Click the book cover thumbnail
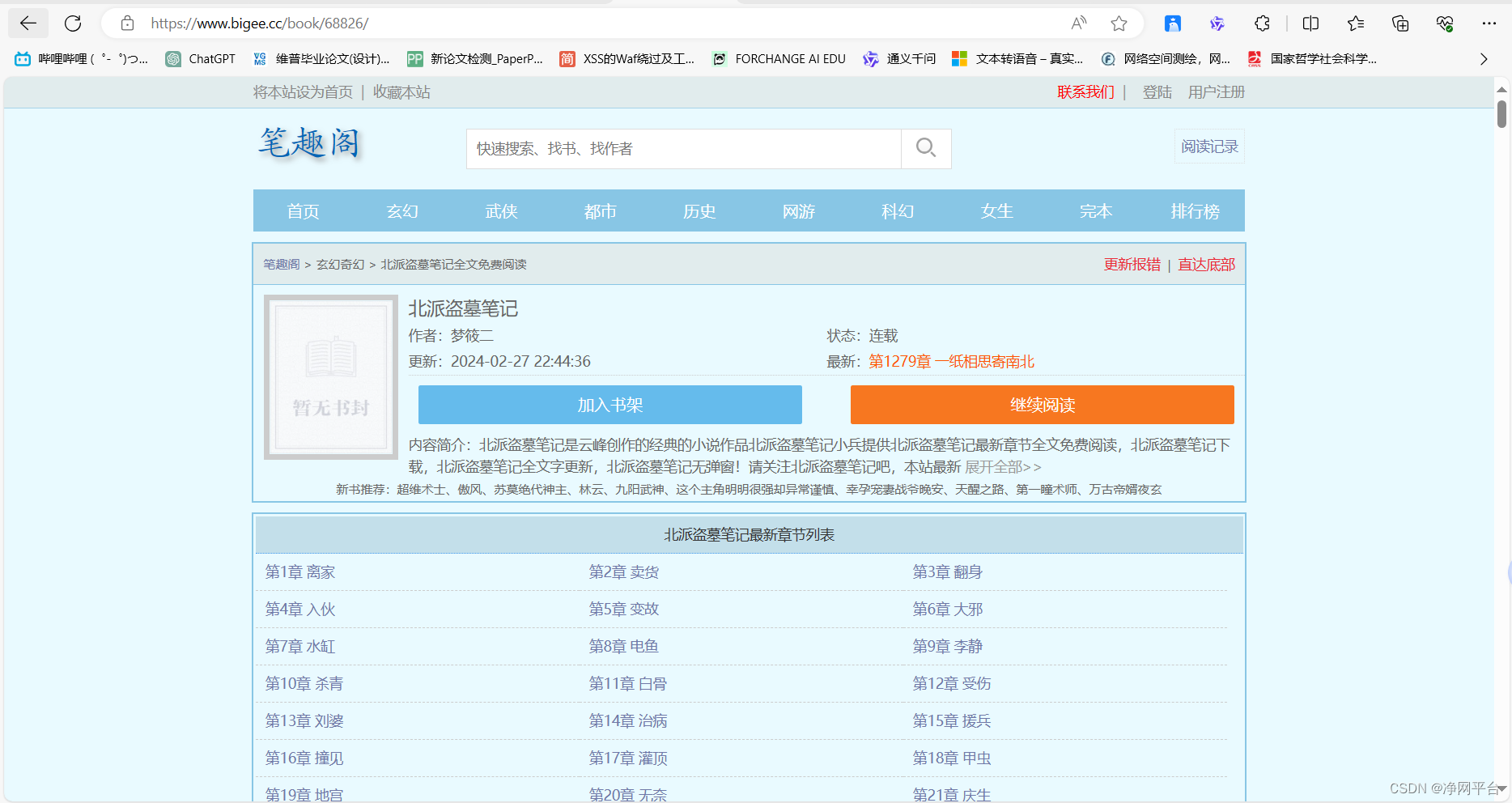 click(331, 377)
